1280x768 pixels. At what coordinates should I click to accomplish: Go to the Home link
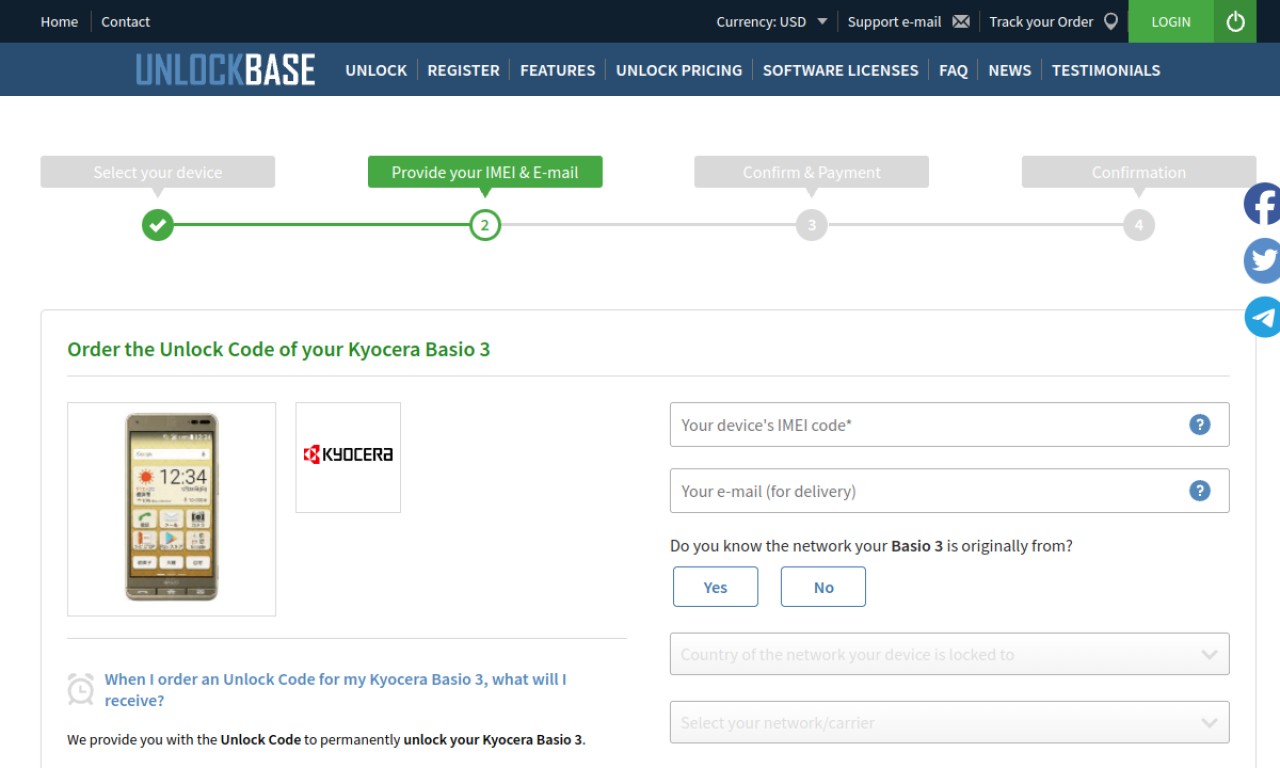tap(59, 21)
